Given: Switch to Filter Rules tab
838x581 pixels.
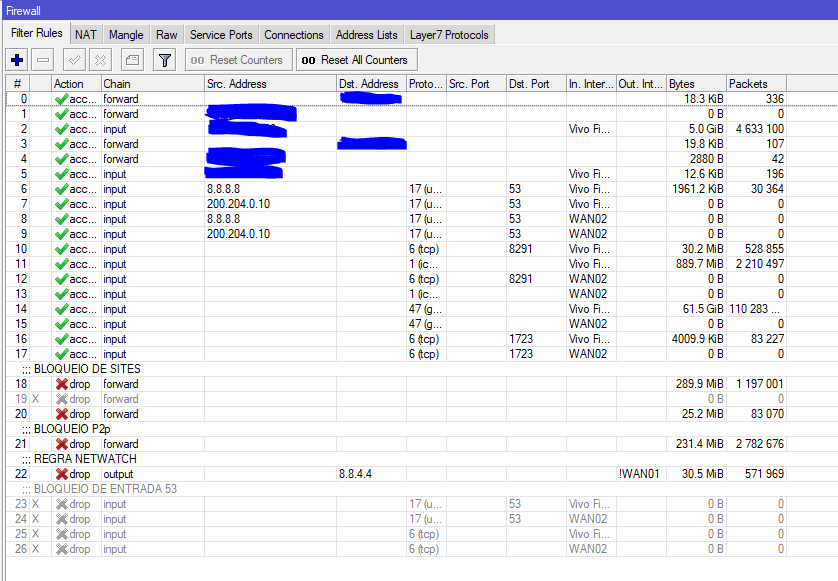Looking at the screenshot, I should tap(36, 33).
